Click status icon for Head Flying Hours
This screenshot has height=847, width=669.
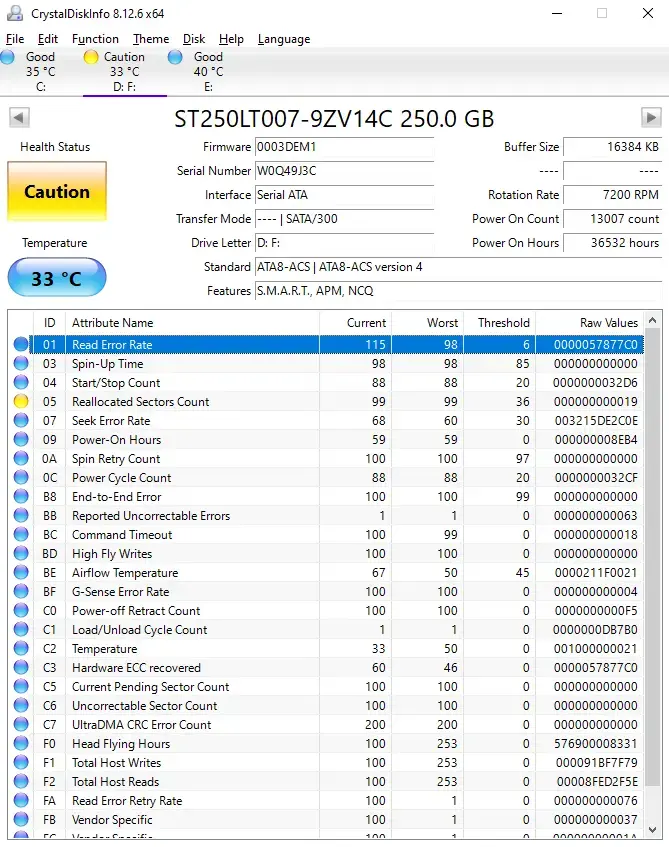(21, 743)
